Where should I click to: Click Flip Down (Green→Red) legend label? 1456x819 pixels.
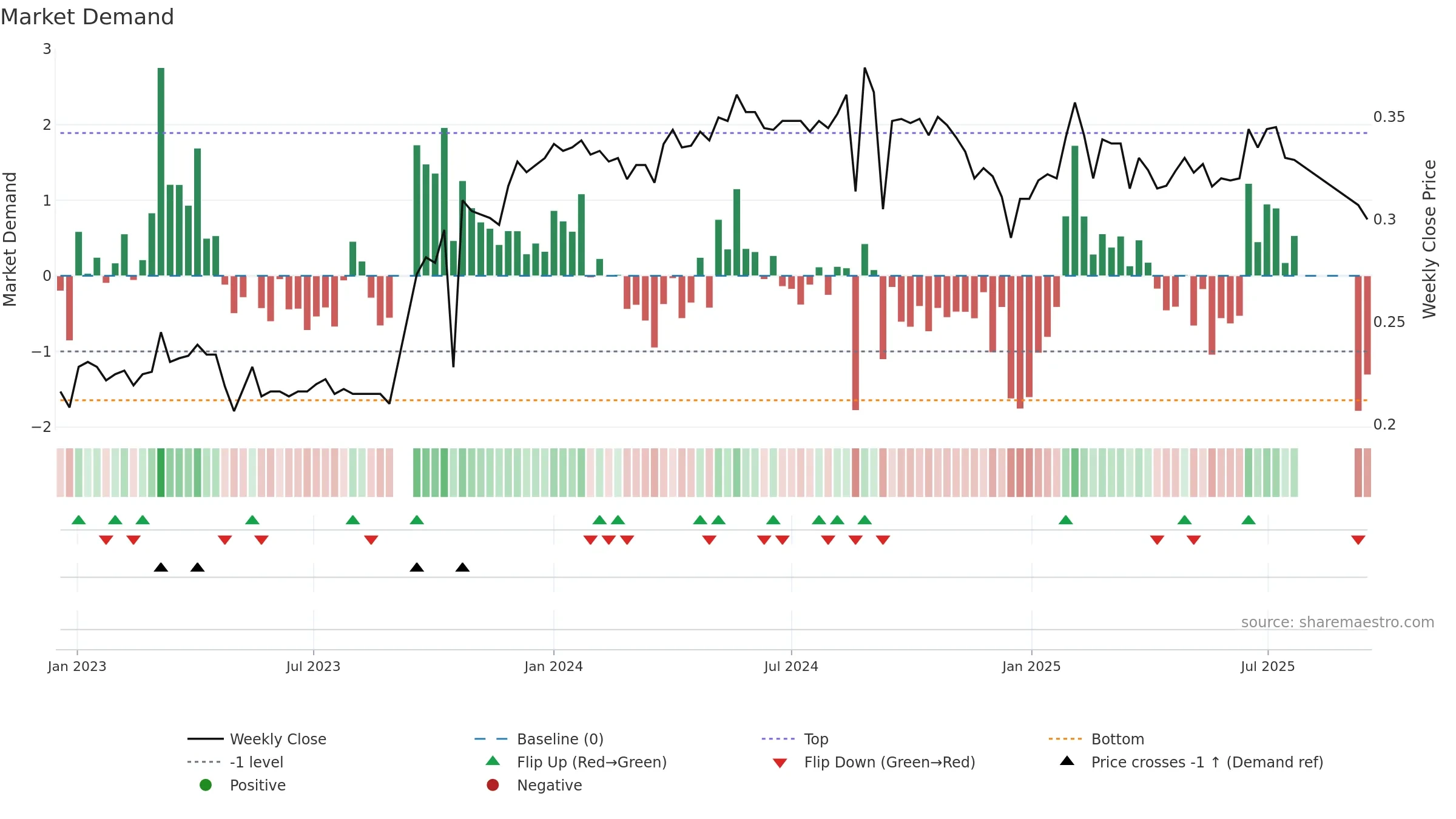tap(889, 762)
